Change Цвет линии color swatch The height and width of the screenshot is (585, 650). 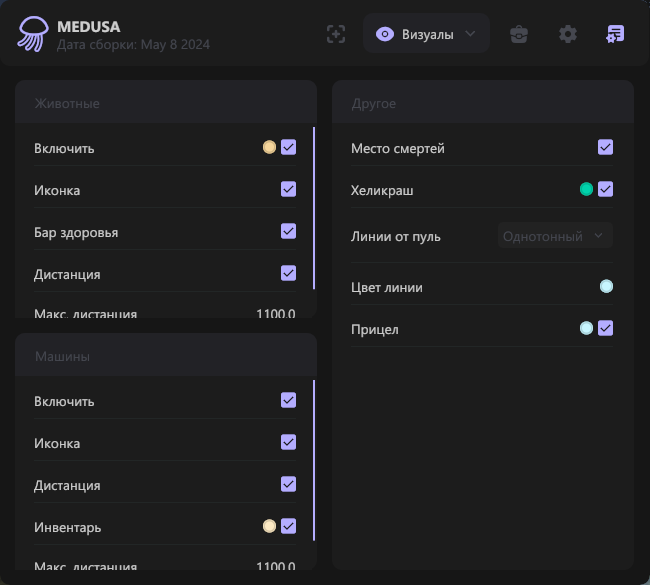(x=606, y=287)
